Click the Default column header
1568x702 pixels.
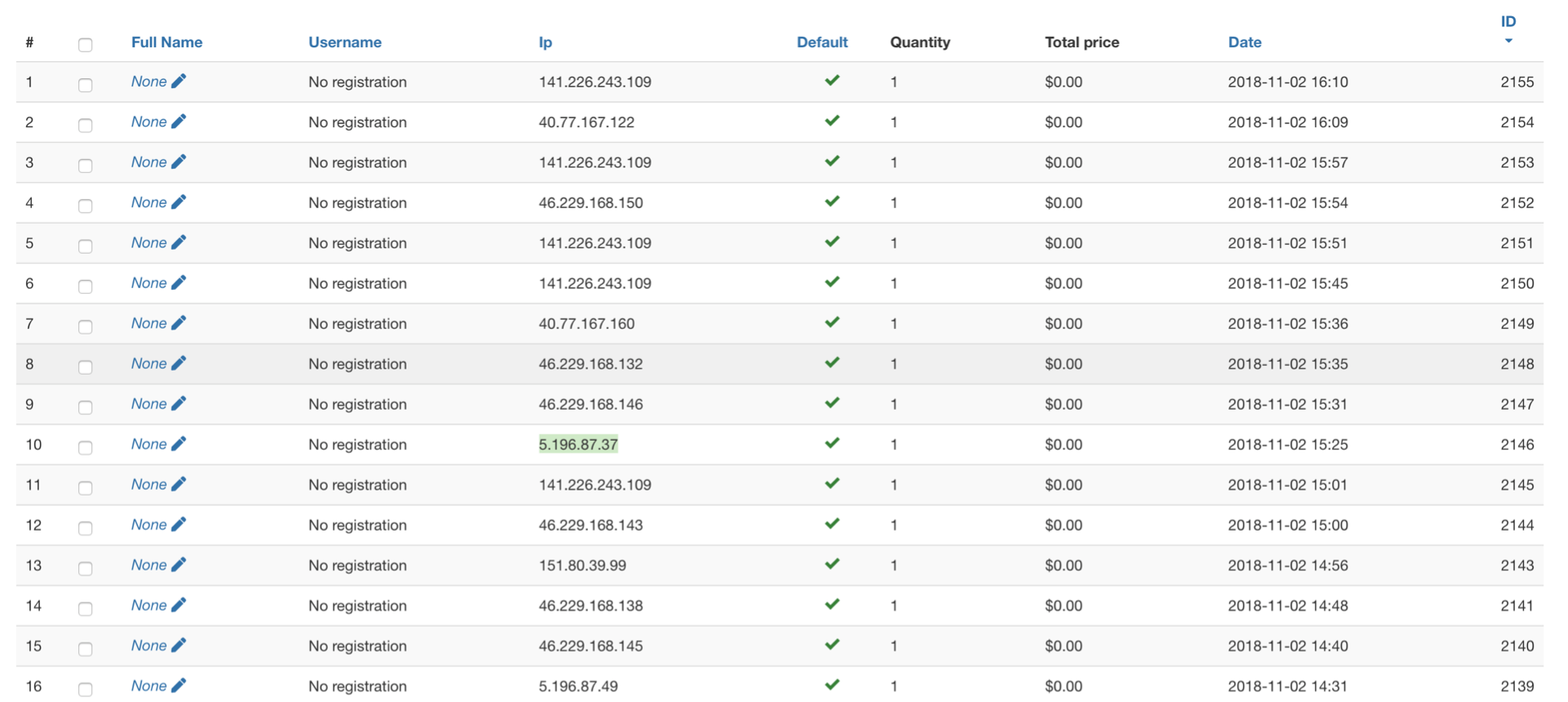[x=822, y=42]
